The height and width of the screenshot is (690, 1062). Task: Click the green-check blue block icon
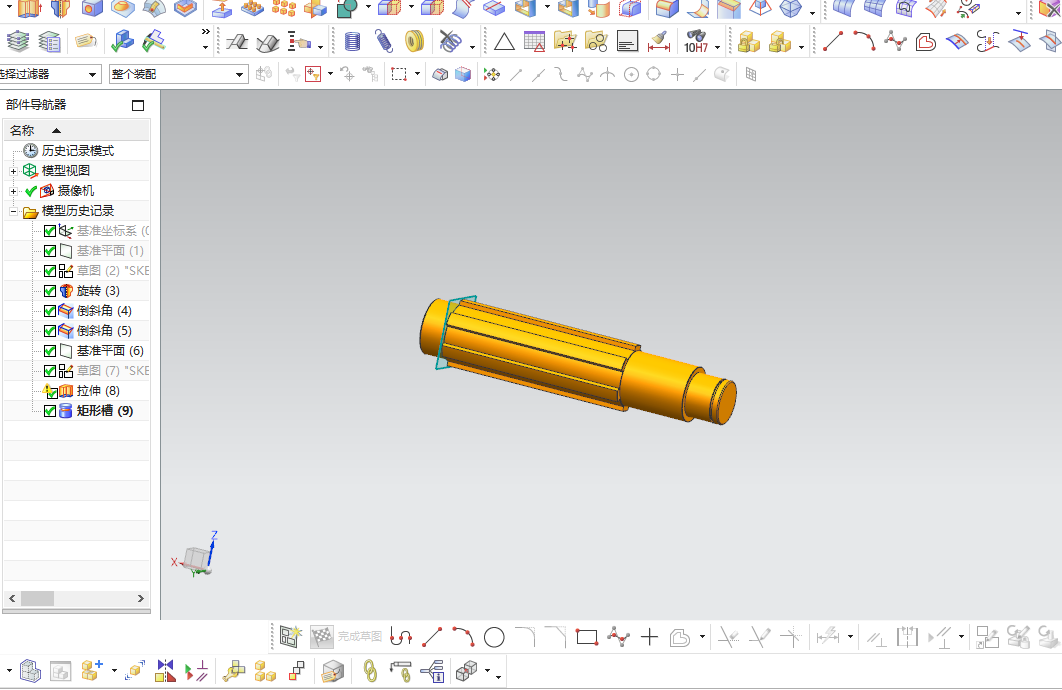pos(122,42)
